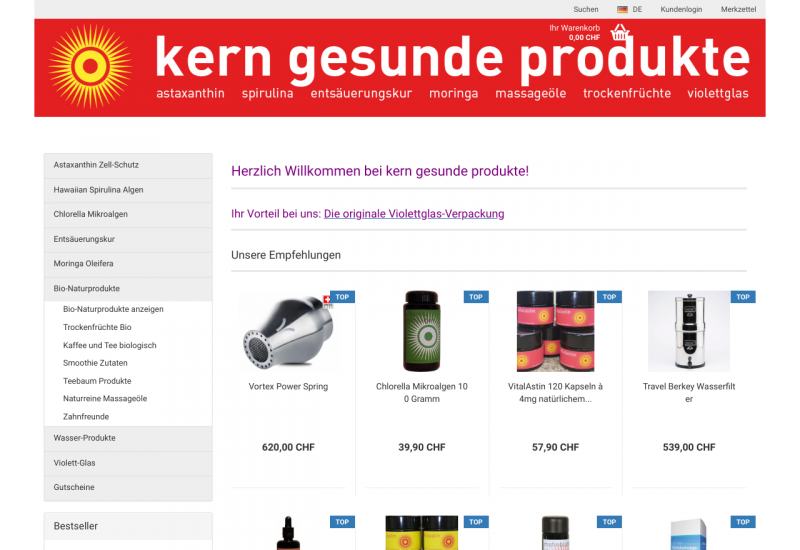Select Naturreine Massageöle subcategory
The image size is (800, 550).
tap(105, 398)
